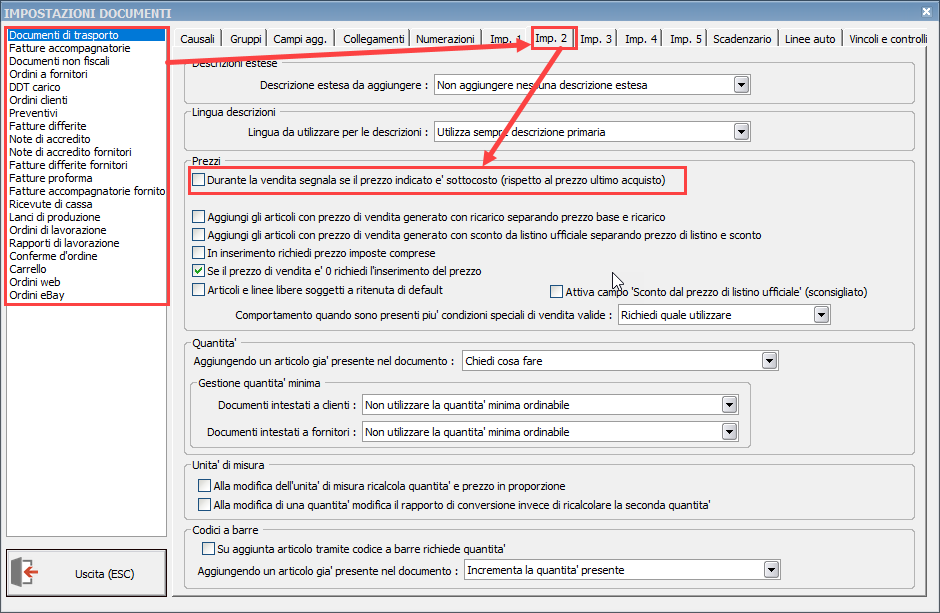Uncheck richiedi l'inserimento del prezzo if 0
The width and height of the screenshot is (940, 613).
(198, 271)
